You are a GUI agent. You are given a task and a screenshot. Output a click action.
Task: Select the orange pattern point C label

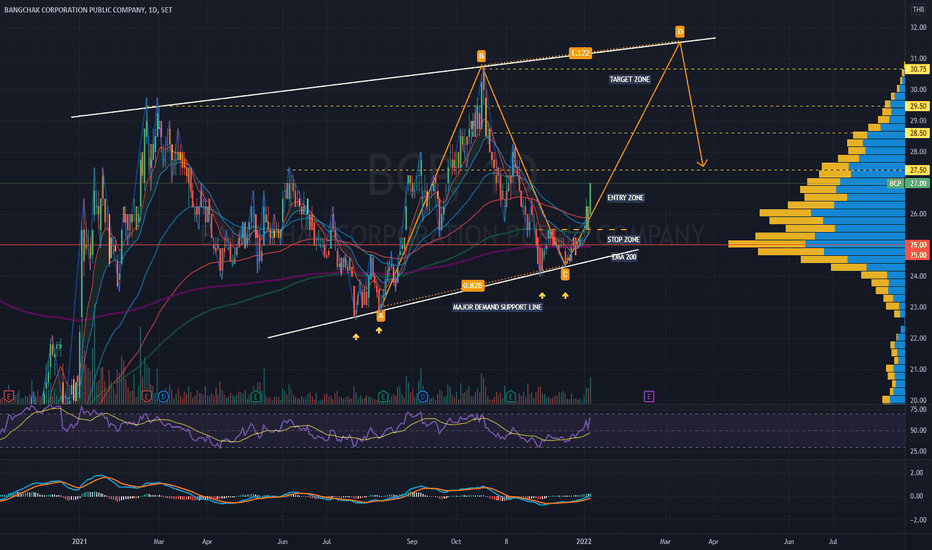(565, 274)
